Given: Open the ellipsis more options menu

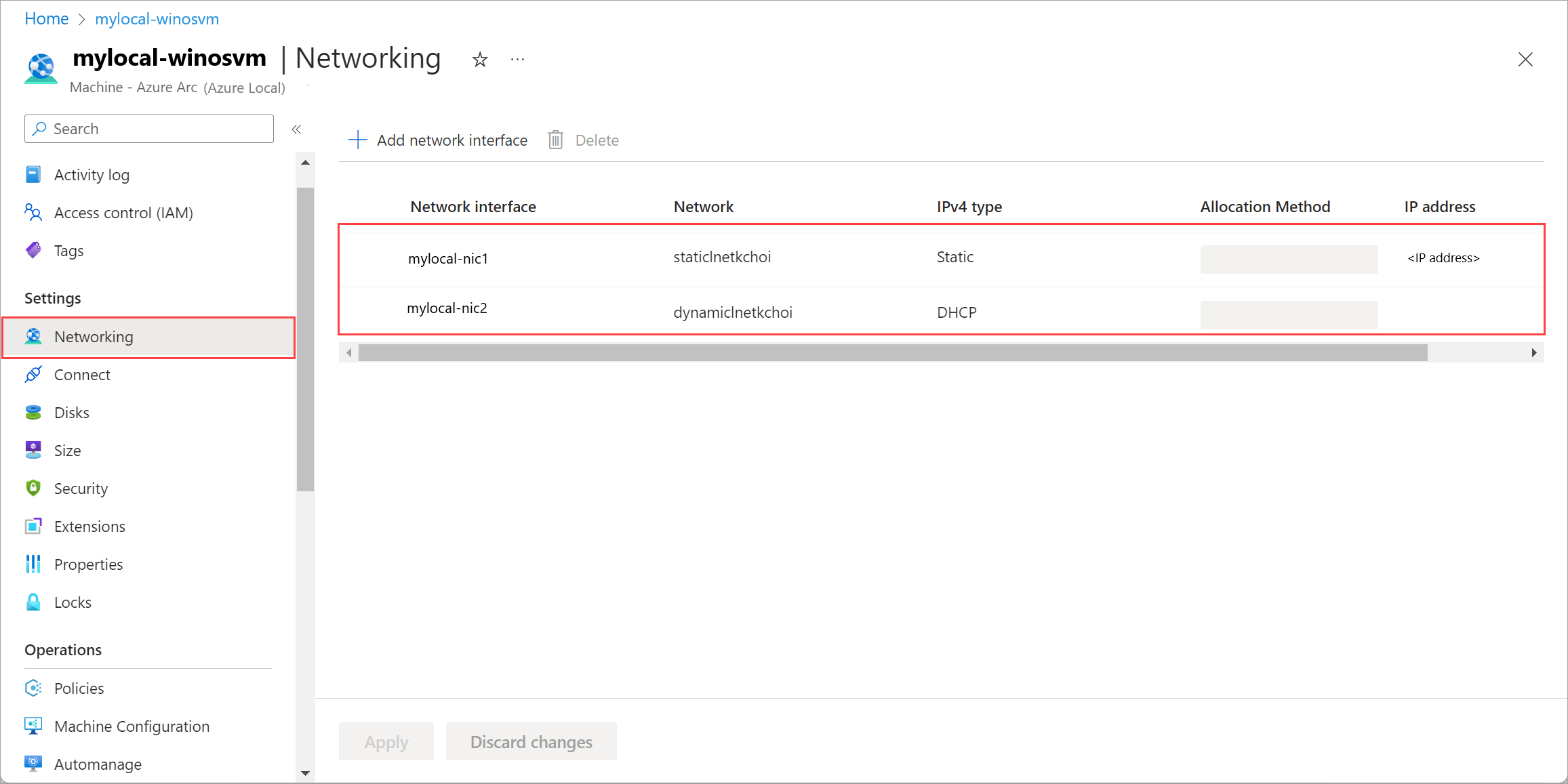Looking at the screenshot, I should [x=517, y=60].
